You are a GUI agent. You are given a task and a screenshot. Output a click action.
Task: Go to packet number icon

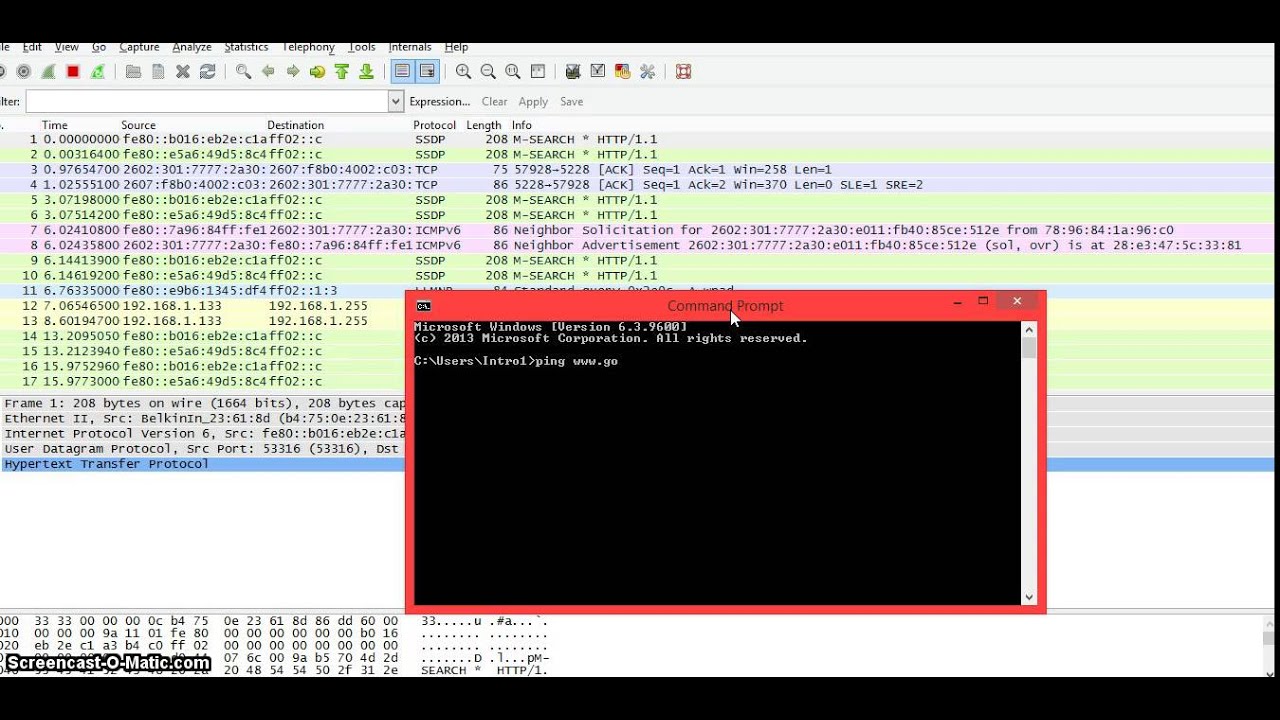[x=317, y=71]
